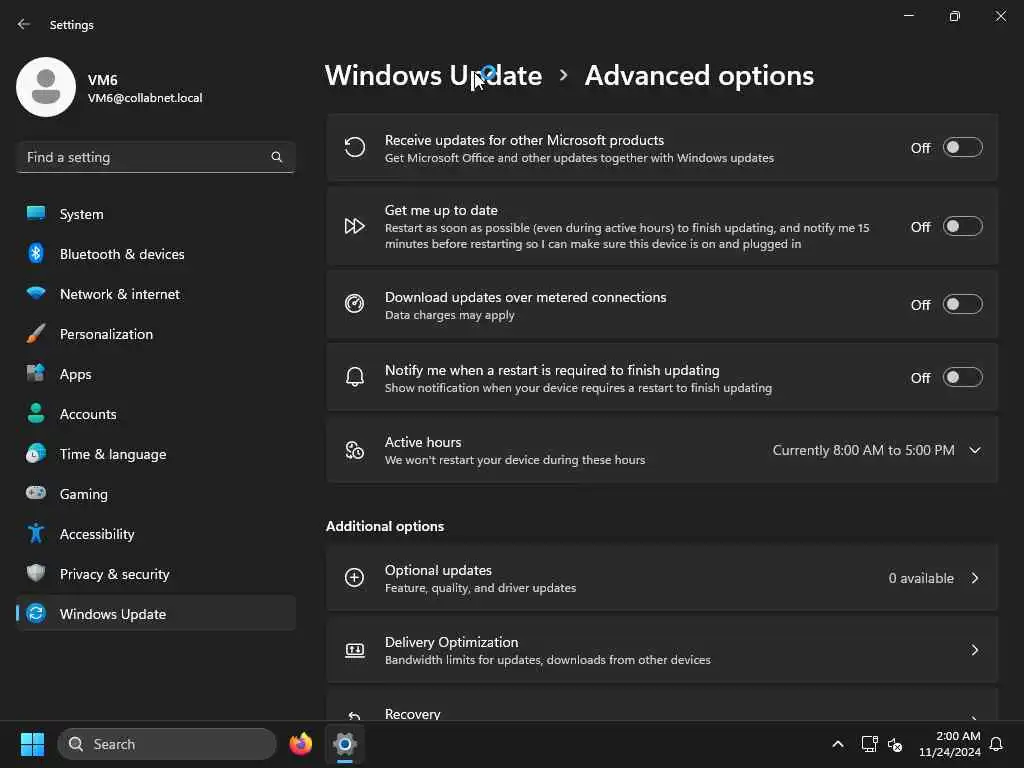
Task: Click the Settings gear icon in taskbar
Action: [345, 744]
